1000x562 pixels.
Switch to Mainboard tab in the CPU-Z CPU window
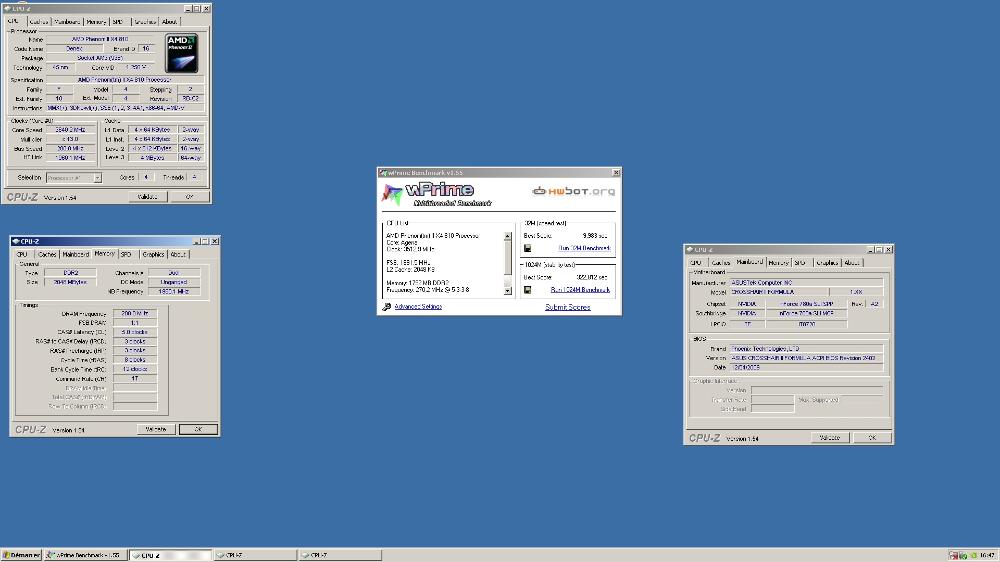pyautogui.click(x=68, y=22)
